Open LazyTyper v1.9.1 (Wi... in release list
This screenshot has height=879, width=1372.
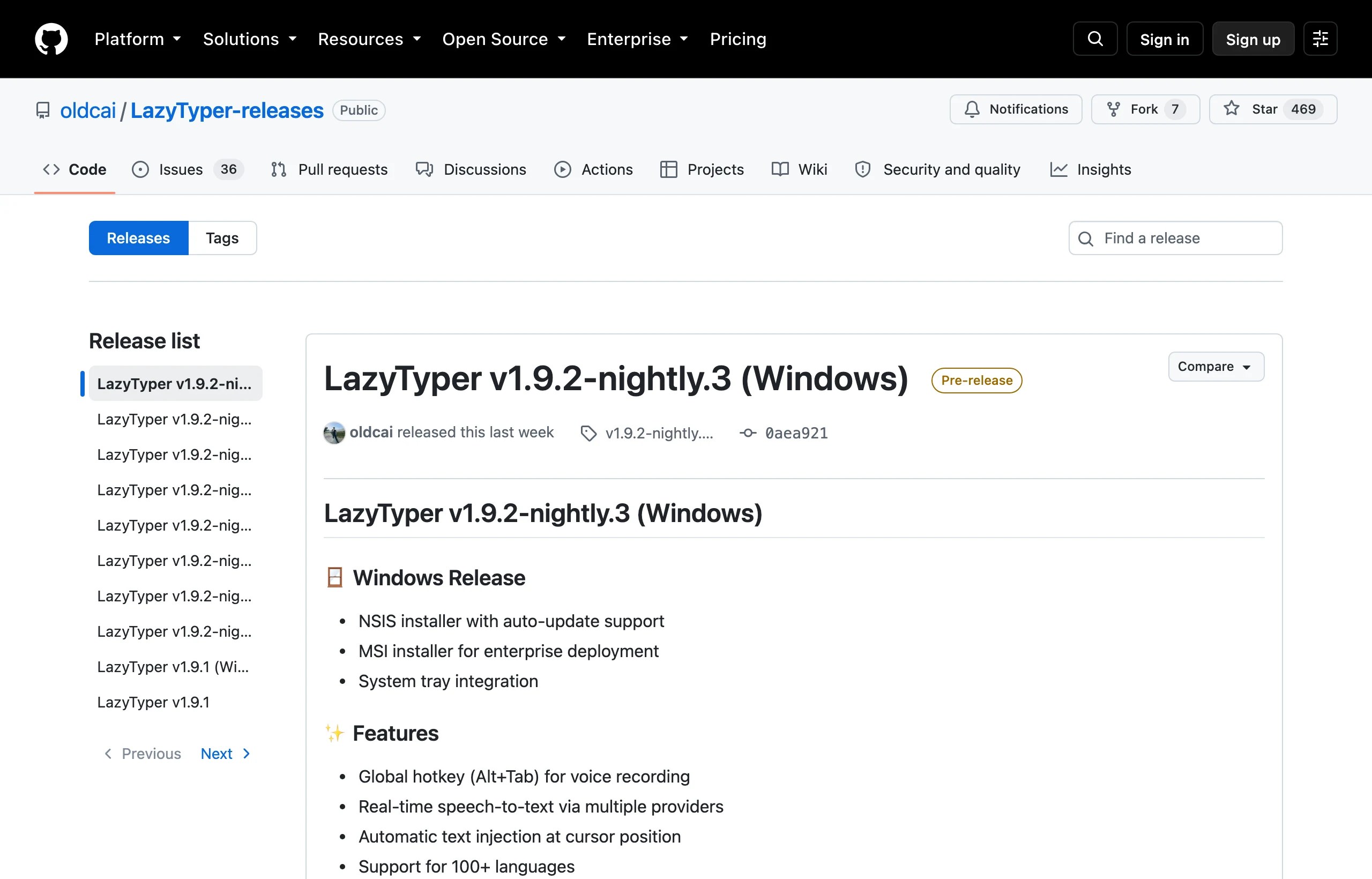[176, 667]
